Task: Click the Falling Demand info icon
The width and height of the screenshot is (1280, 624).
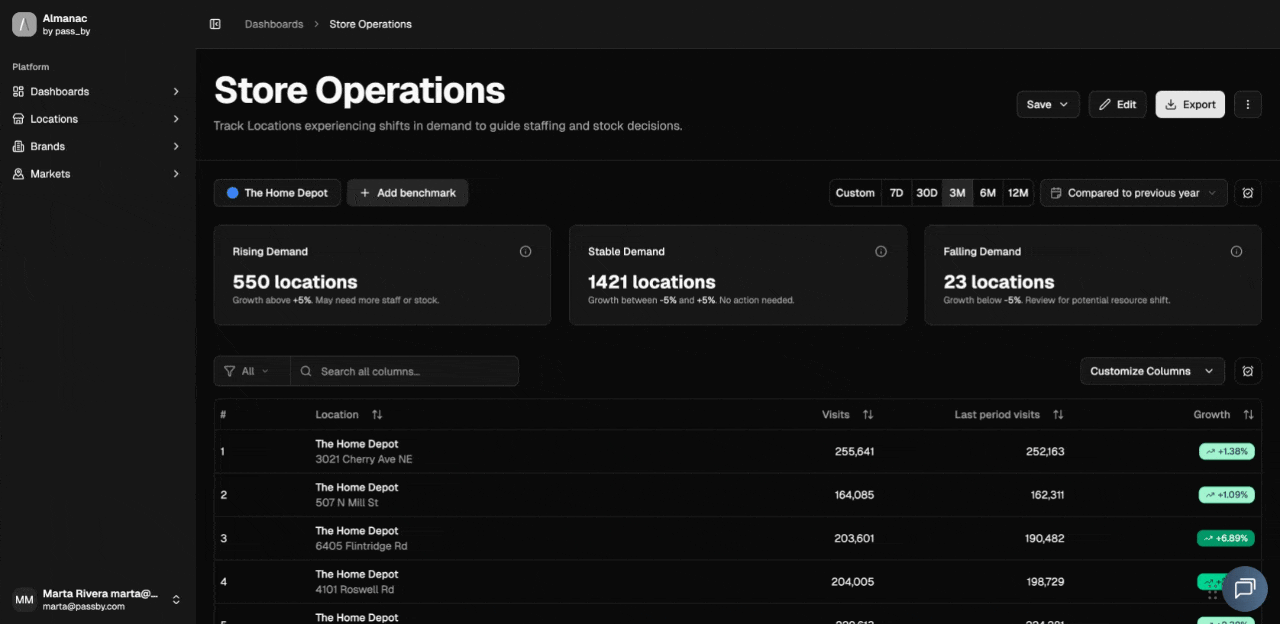Action: (1236, 252)
